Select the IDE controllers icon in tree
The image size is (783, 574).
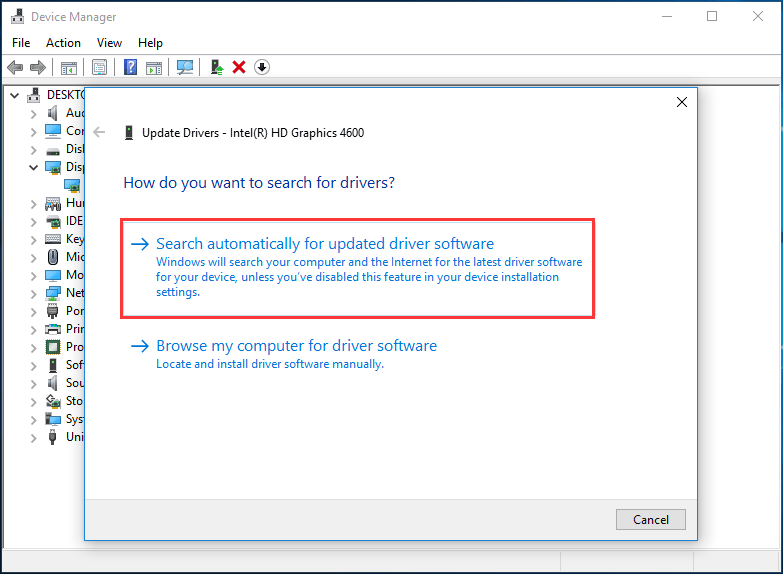[53, 221]
